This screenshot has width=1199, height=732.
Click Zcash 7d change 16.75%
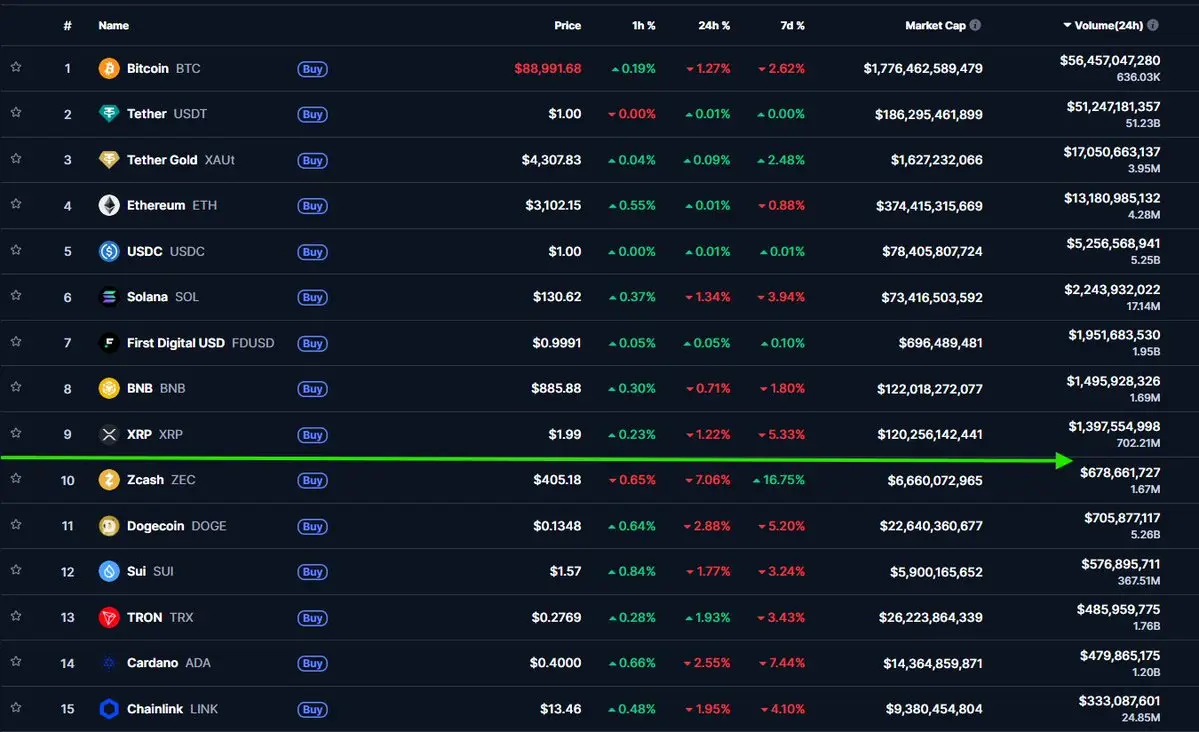(x=778, y=480)
